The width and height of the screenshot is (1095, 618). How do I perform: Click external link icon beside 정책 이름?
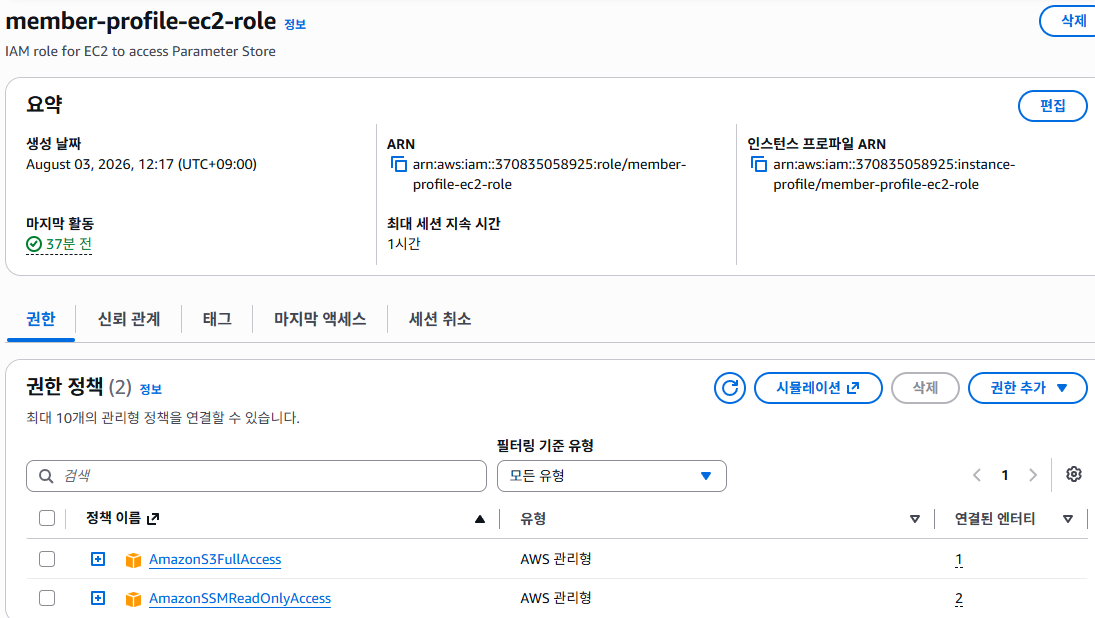[x=154, y=518]
